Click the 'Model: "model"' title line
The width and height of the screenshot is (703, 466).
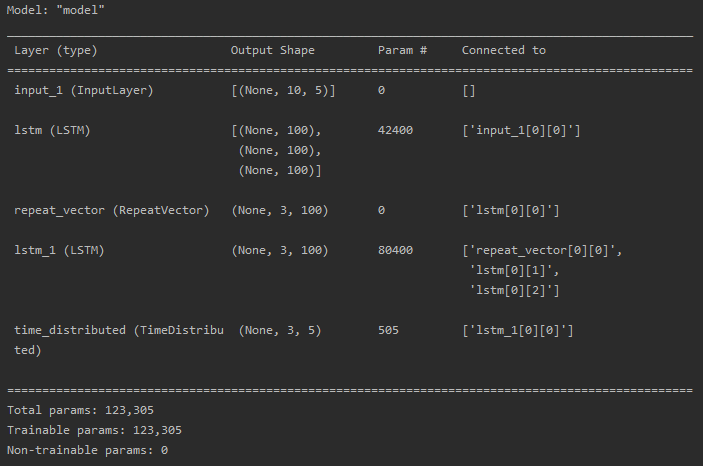(56, 10)
